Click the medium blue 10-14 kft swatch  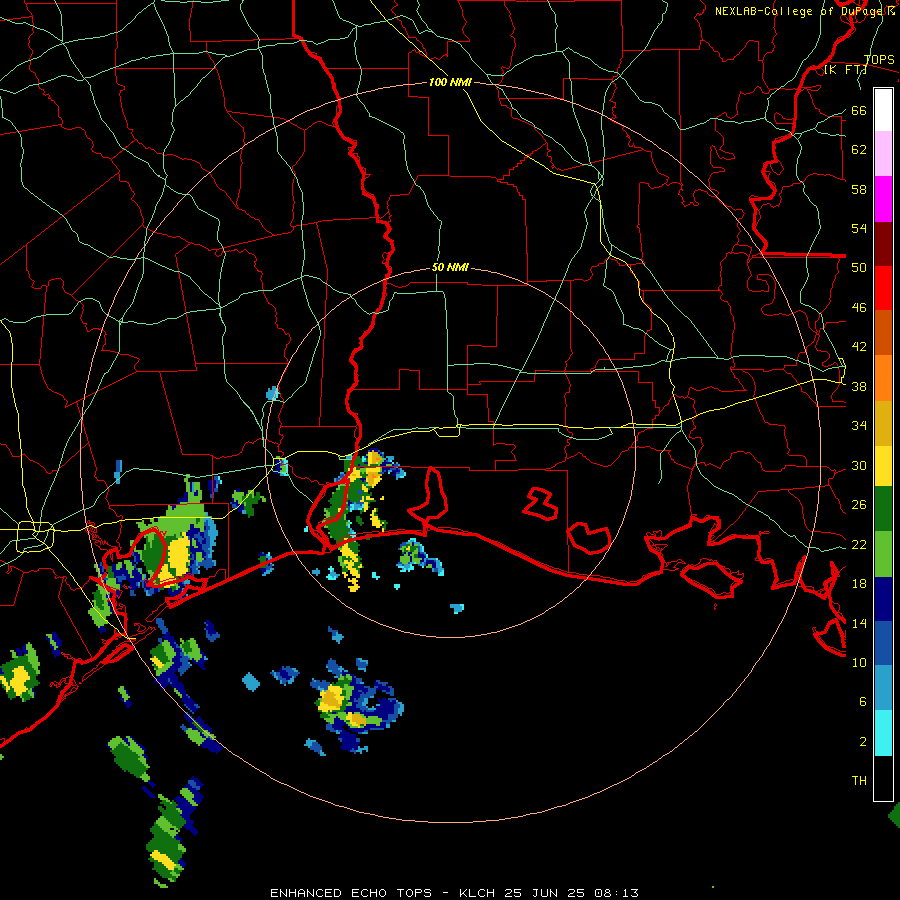[x=883, y=644]
